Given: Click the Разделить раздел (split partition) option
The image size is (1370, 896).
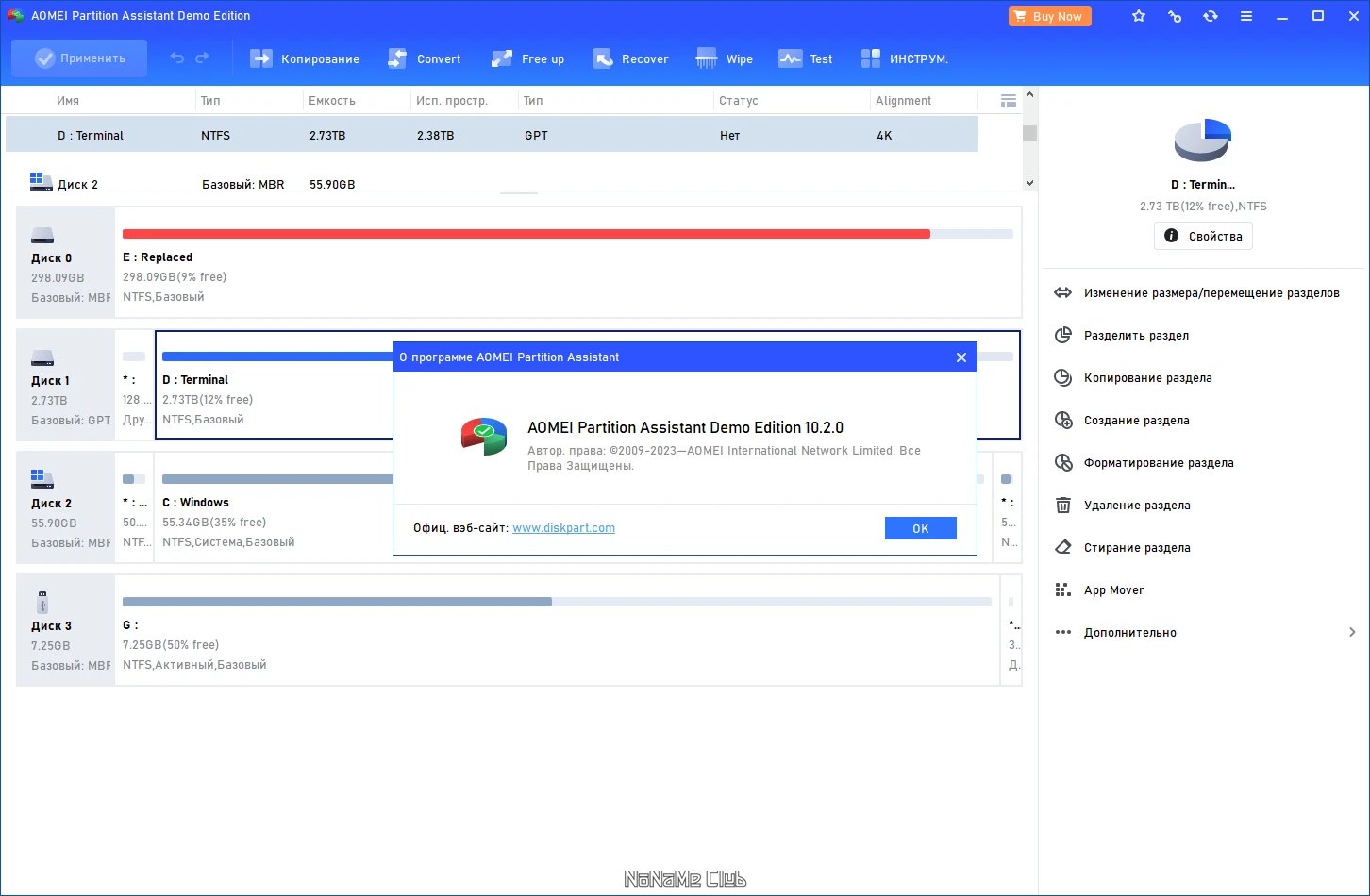Looking at the screenshot, I should tap(1136, 335).
